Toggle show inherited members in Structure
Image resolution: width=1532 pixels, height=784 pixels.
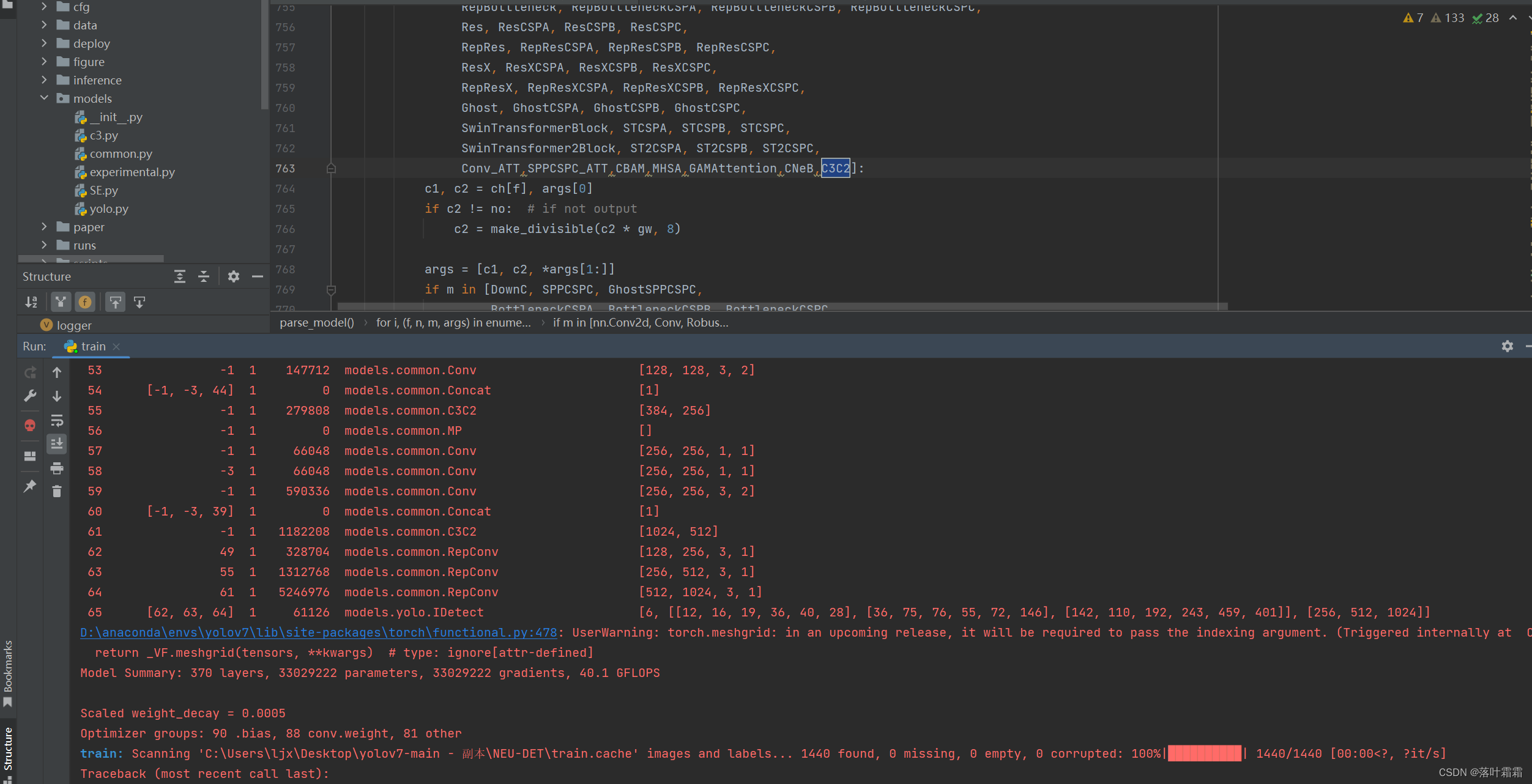coord(61,301)
